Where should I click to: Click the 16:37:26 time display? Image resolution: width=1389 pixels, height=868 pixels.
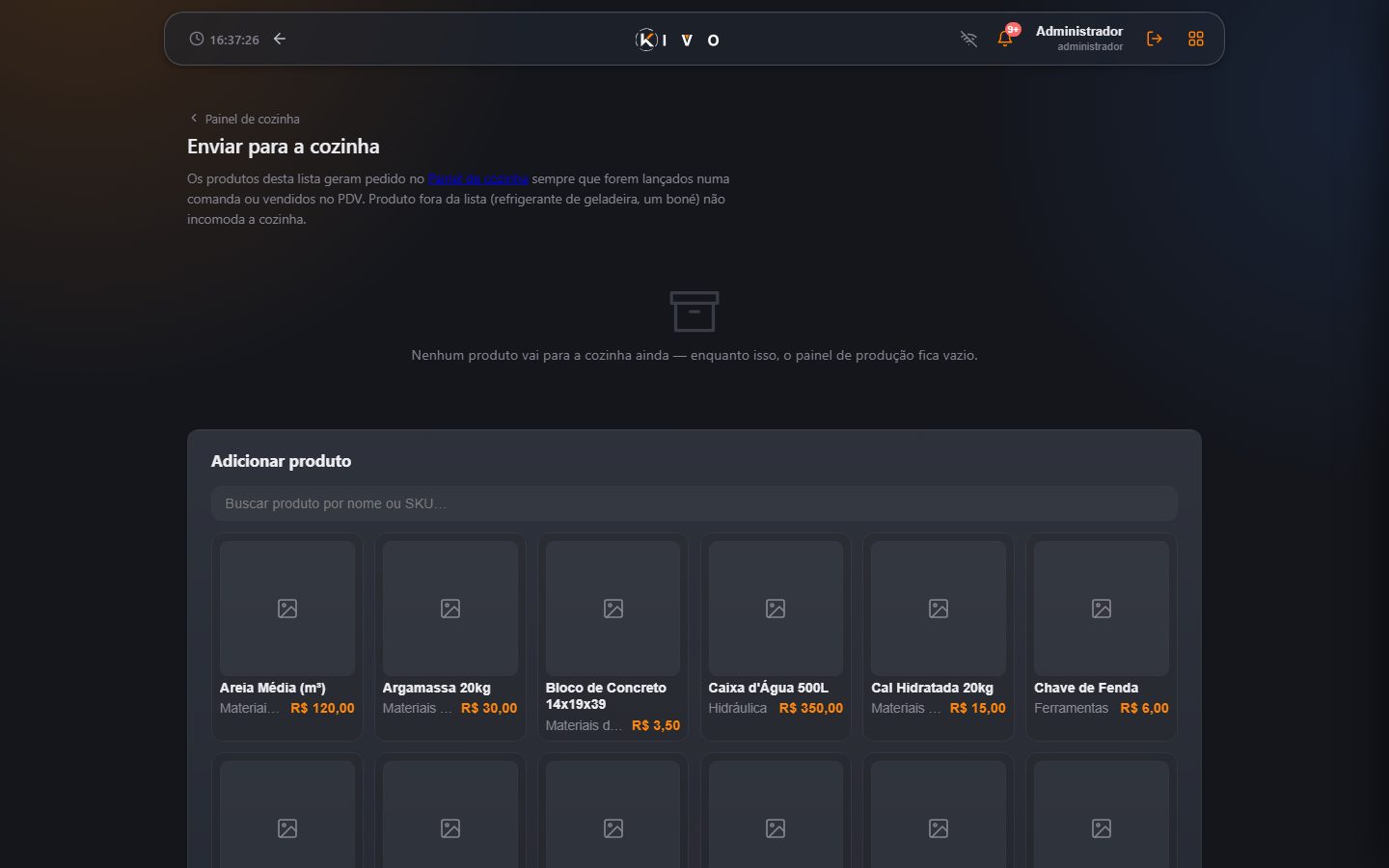(234, 40)
